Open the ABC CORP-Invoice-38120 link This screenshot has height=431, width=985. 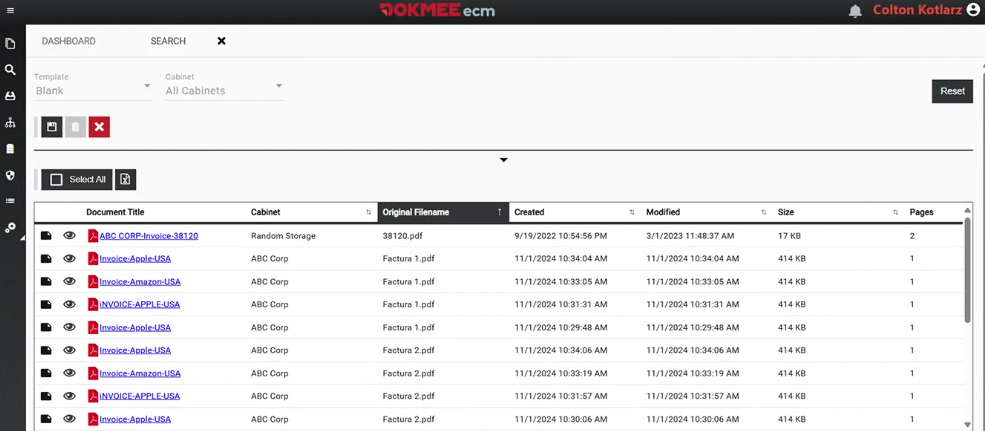tap(148, 236)
